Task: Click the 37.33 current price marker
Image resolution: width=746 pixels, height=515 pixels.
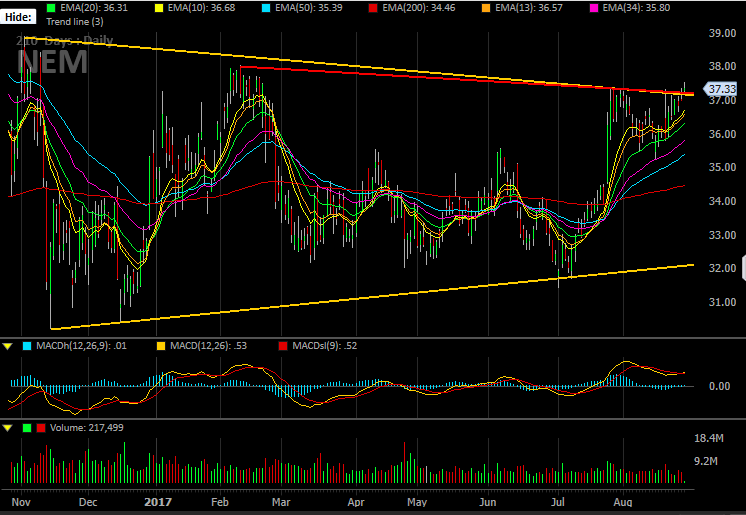Action: [720, 89]
